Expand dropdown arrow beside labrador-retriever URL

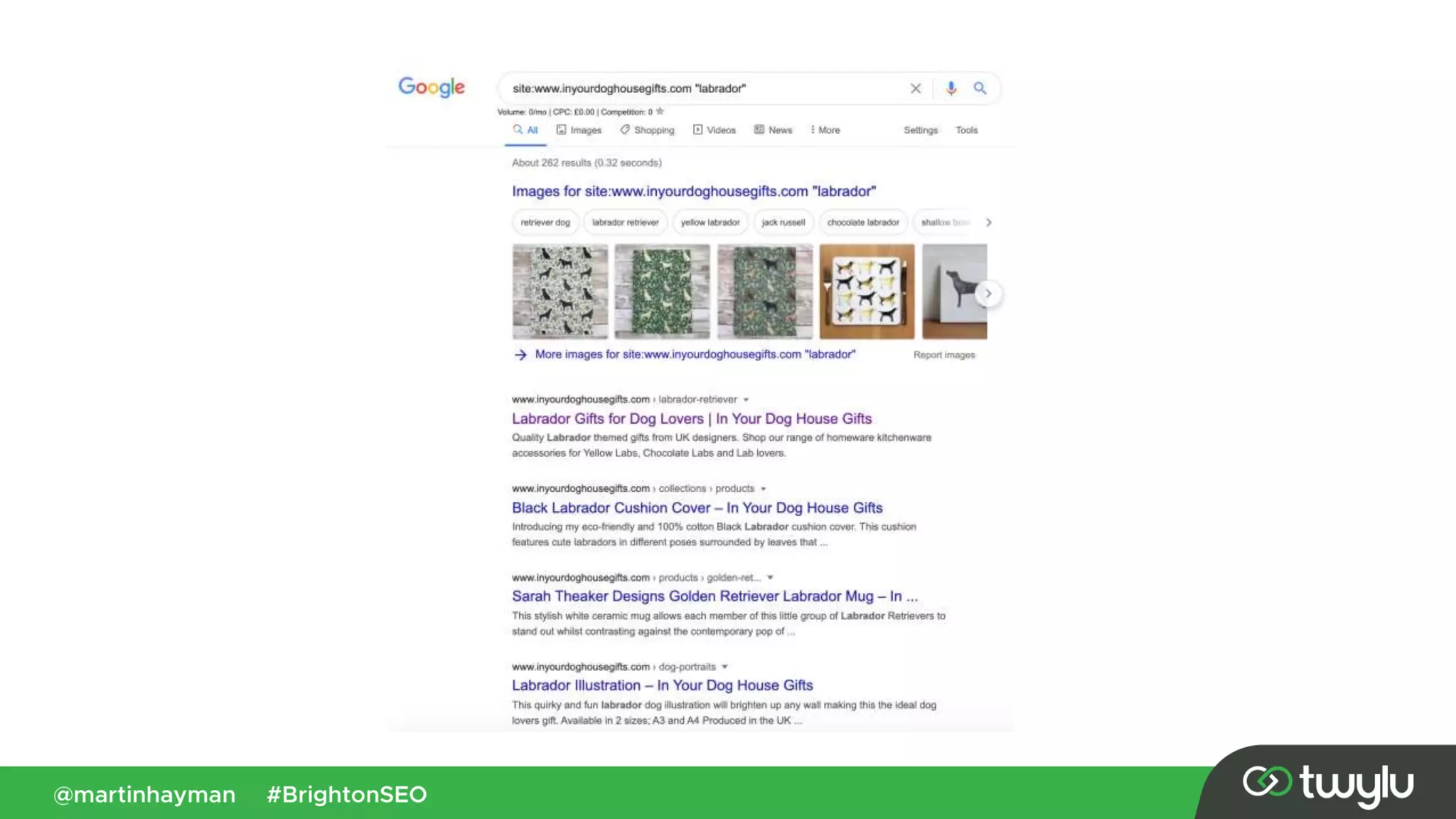746,400
